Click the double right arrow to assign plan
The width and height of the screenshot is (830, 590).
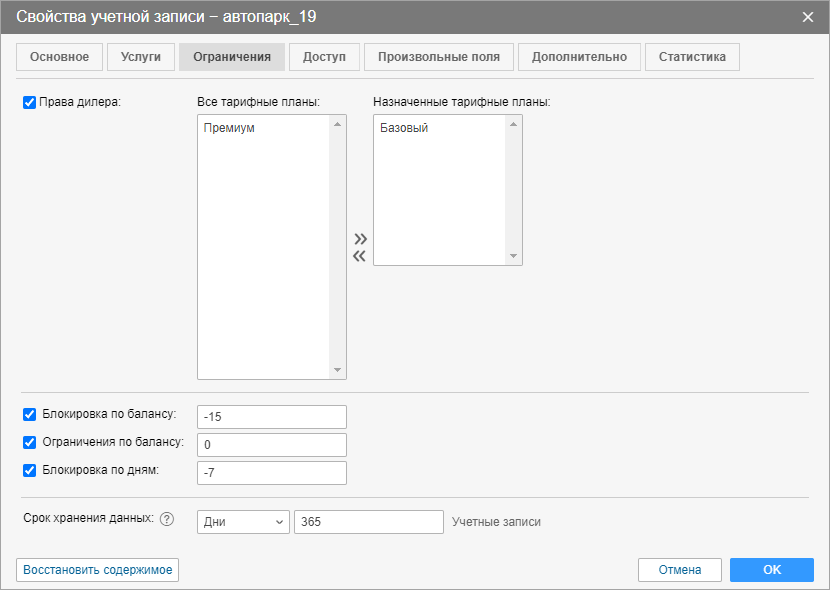pyautogui.click(x=360, y=239)
